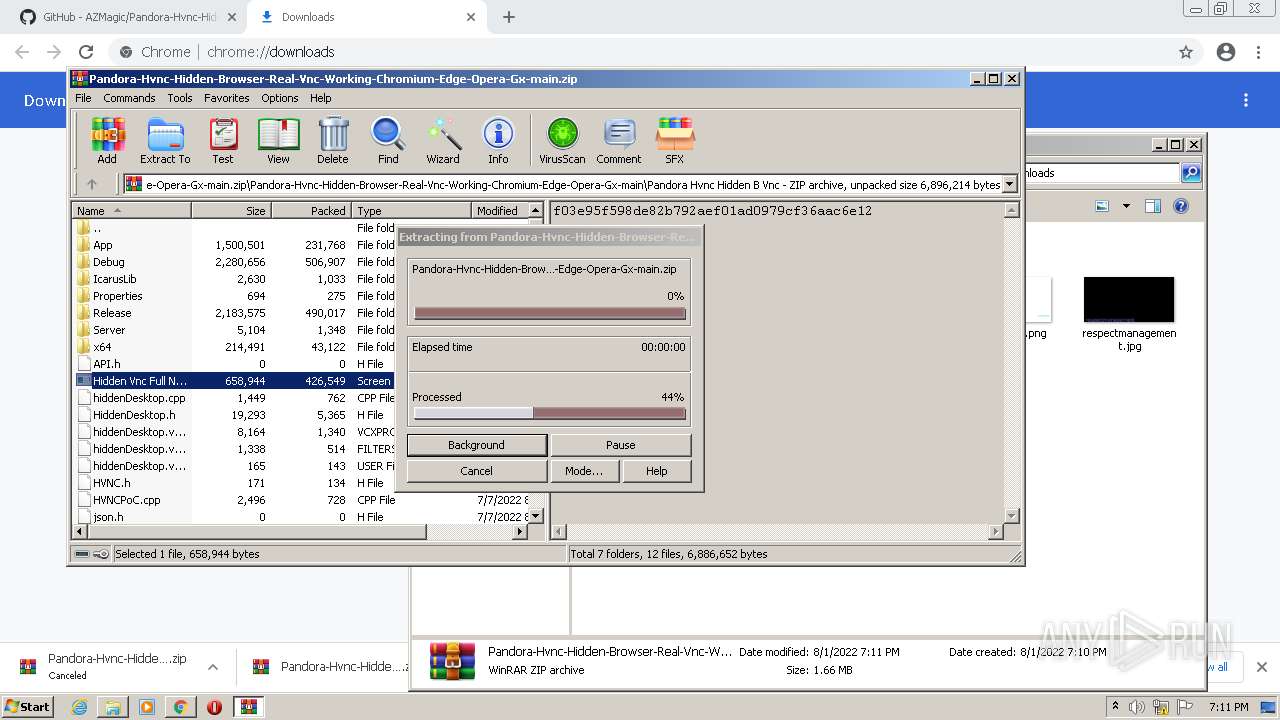
Task: Click the file progress bar at 0%
Action: coord(550,313)
